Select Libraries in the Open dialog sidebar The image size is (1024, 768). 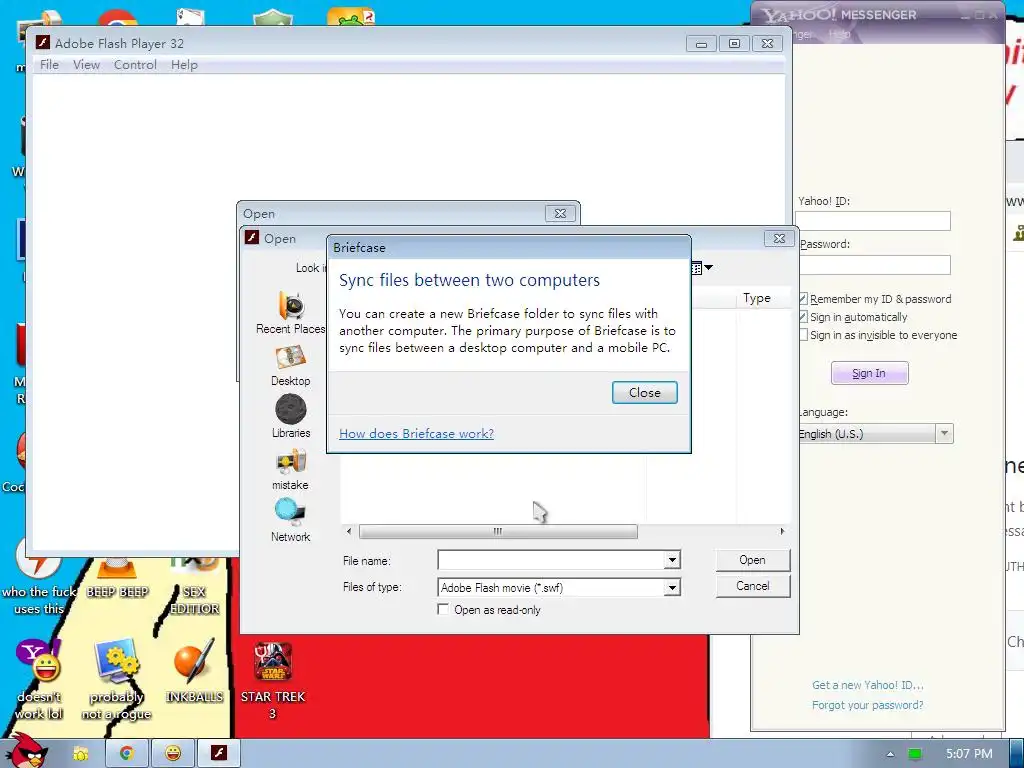pos(291,417)
